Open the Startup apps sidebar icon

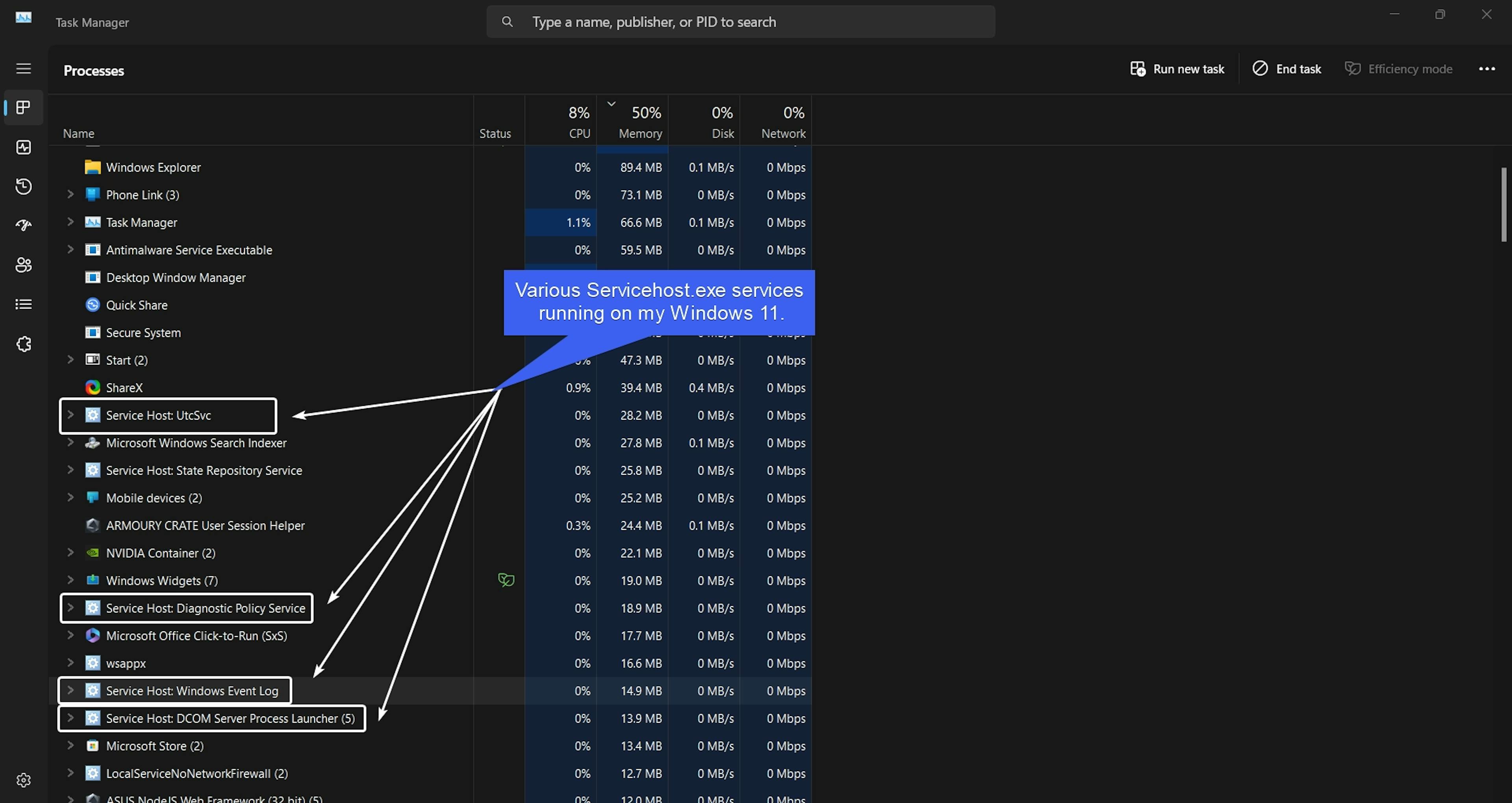click(24, 226)
